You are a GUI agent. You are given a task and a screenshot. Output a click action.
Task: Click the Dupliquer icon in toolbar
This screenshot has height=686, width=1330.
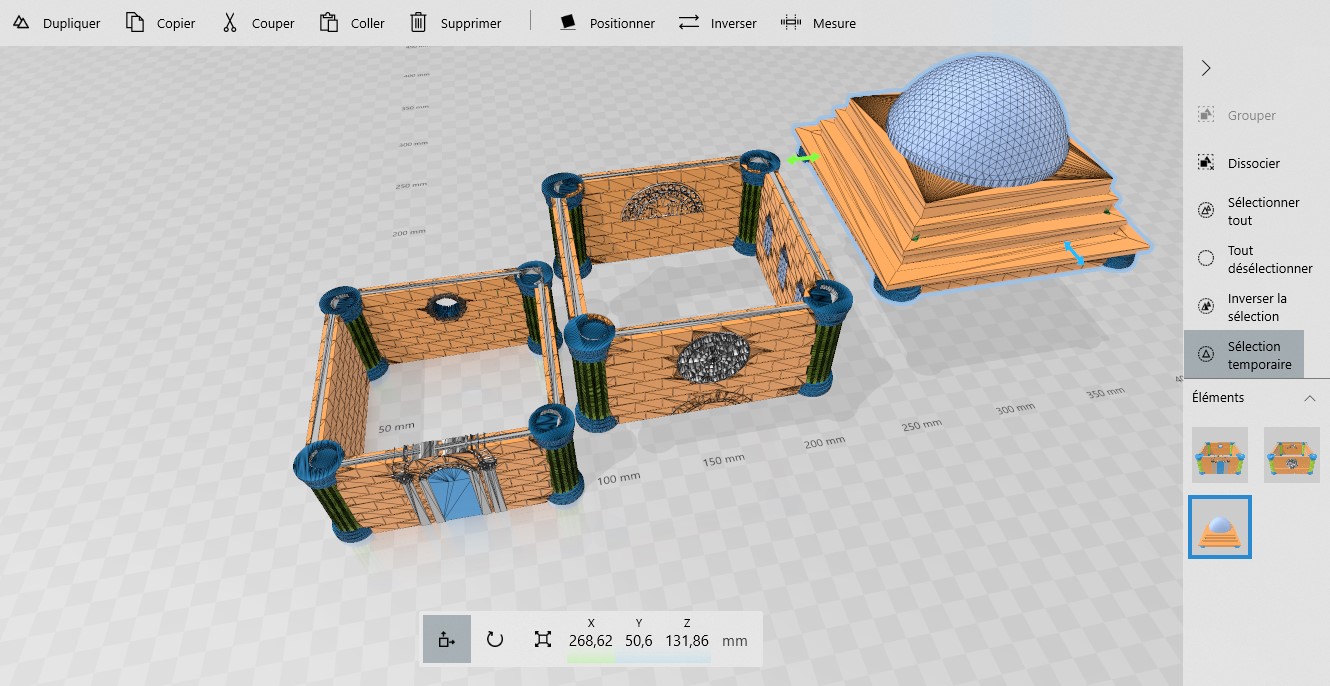[21, 23]
